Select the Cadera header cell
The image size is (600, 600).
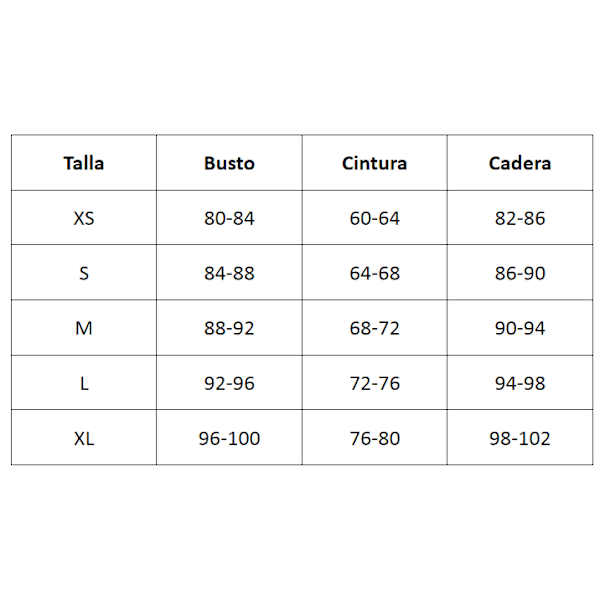coord(520,163)
